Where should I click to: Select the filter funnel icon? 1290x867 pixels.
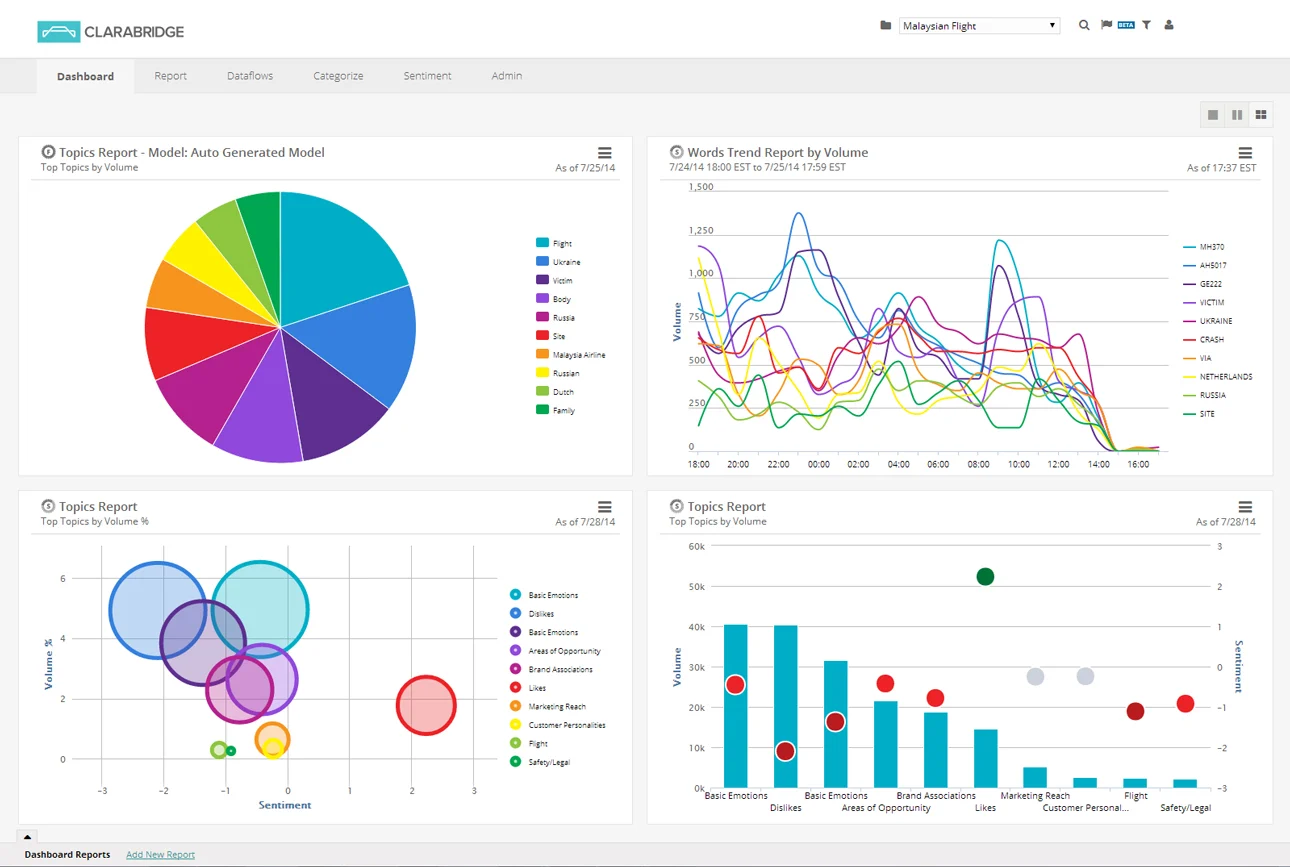pos(1146,24)
